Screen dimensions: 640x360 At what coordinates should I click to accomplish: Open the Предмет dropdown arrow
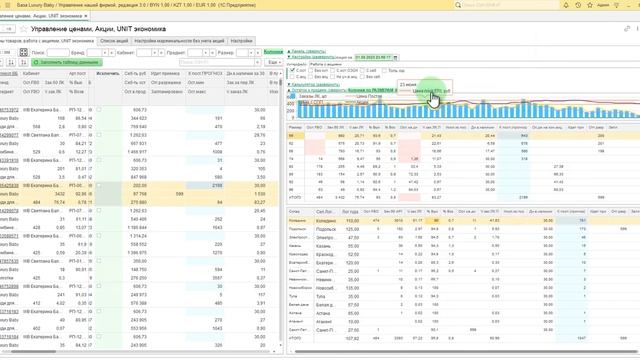pos(206,53)
